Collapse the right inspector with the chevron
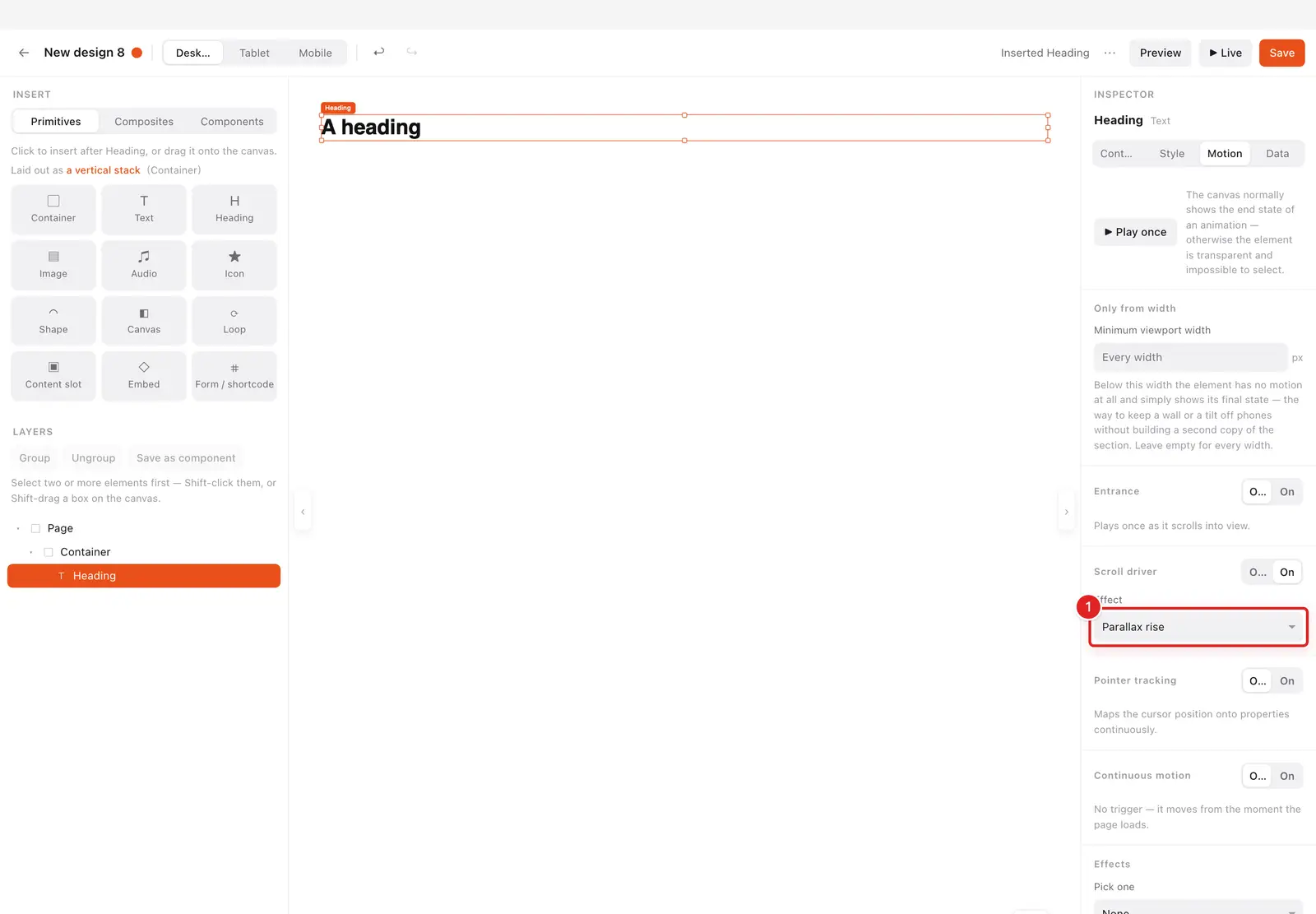The image size is (1316, 914). (1067, 512)
